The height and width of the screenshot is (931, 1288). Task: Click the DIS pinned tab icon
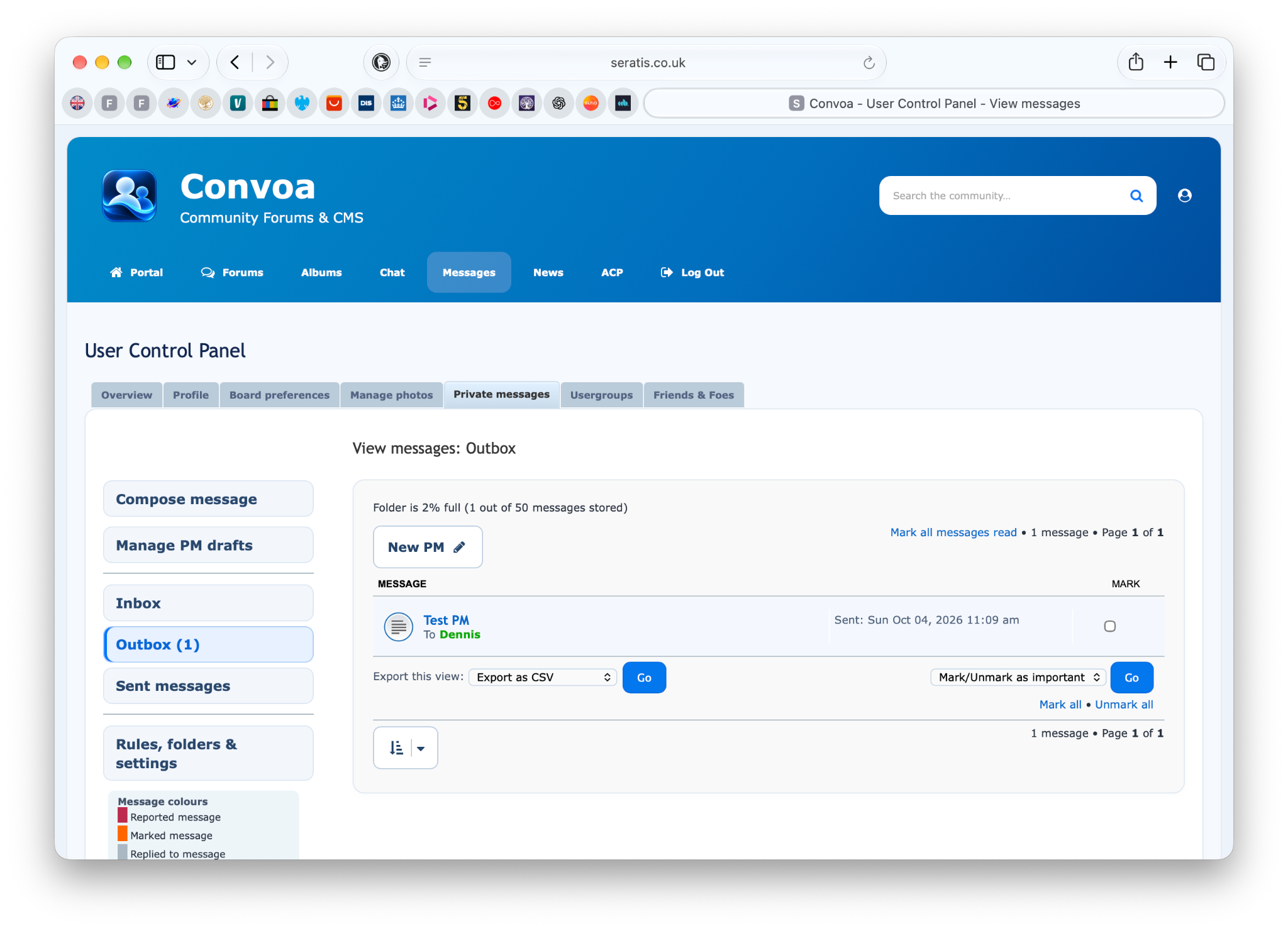point(366,103)
